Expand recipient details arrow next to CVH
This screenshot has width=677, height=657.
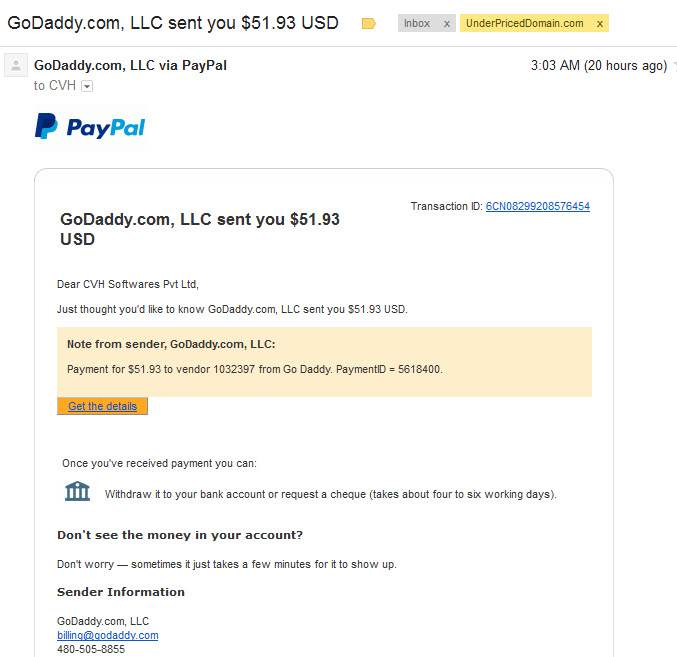[87, 86]
